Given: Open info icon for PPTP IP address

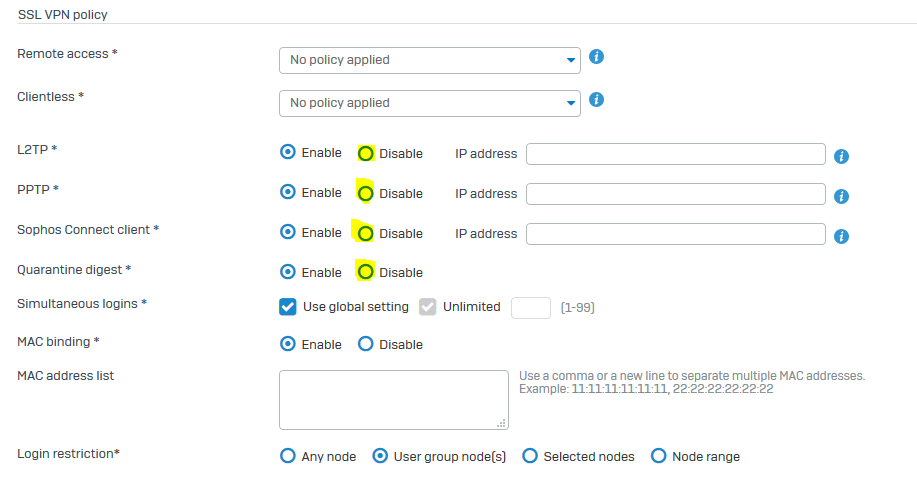Looking at the screenshot, I should (841, 197).
